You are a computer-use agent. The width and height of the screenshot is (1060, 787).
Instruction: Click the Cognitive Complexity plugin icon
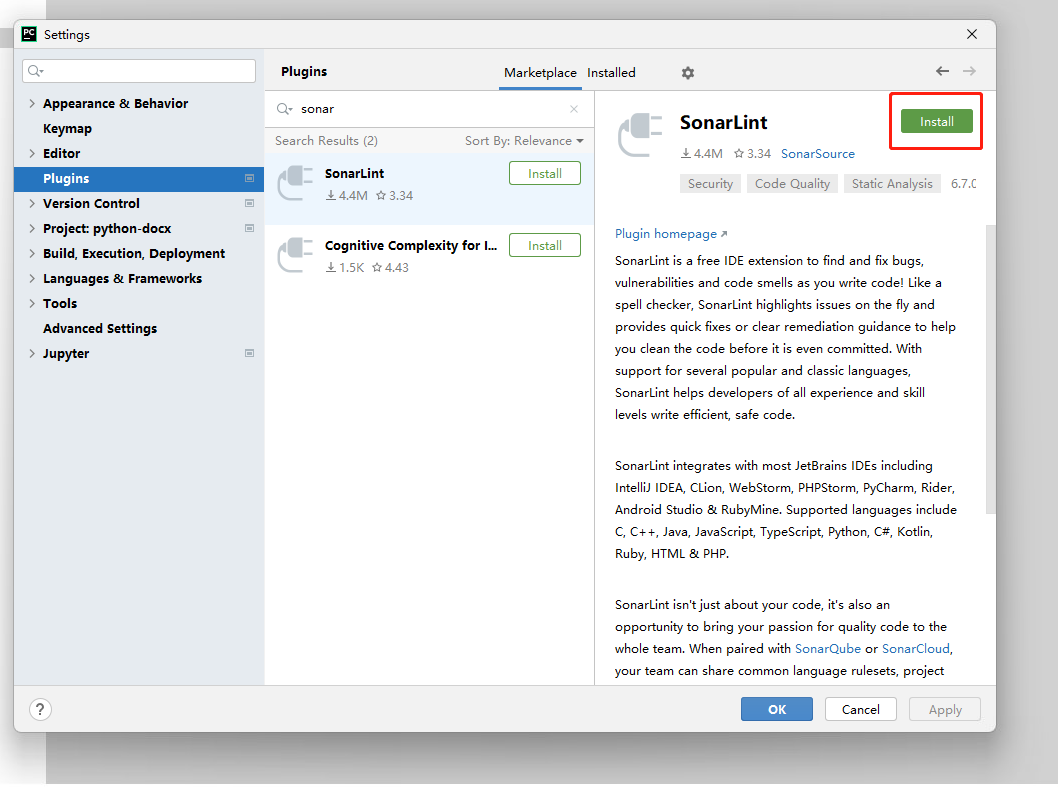point(295,255)
